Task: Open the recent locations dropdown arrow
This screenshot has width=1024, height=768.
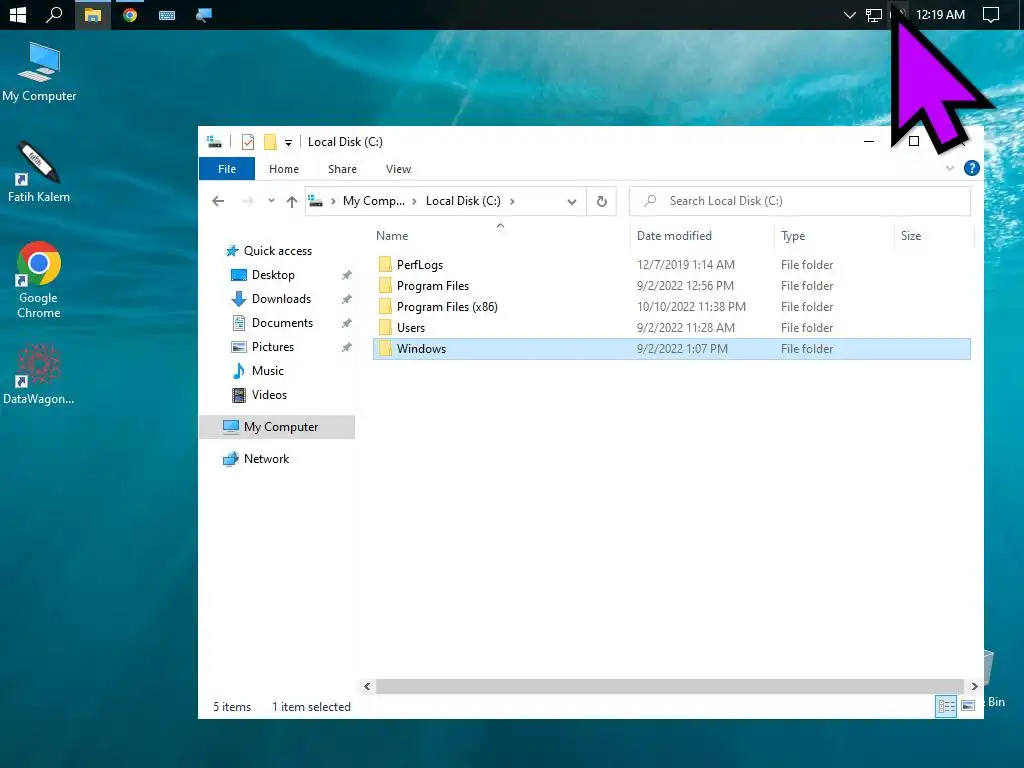Action: tap(271, 201)
